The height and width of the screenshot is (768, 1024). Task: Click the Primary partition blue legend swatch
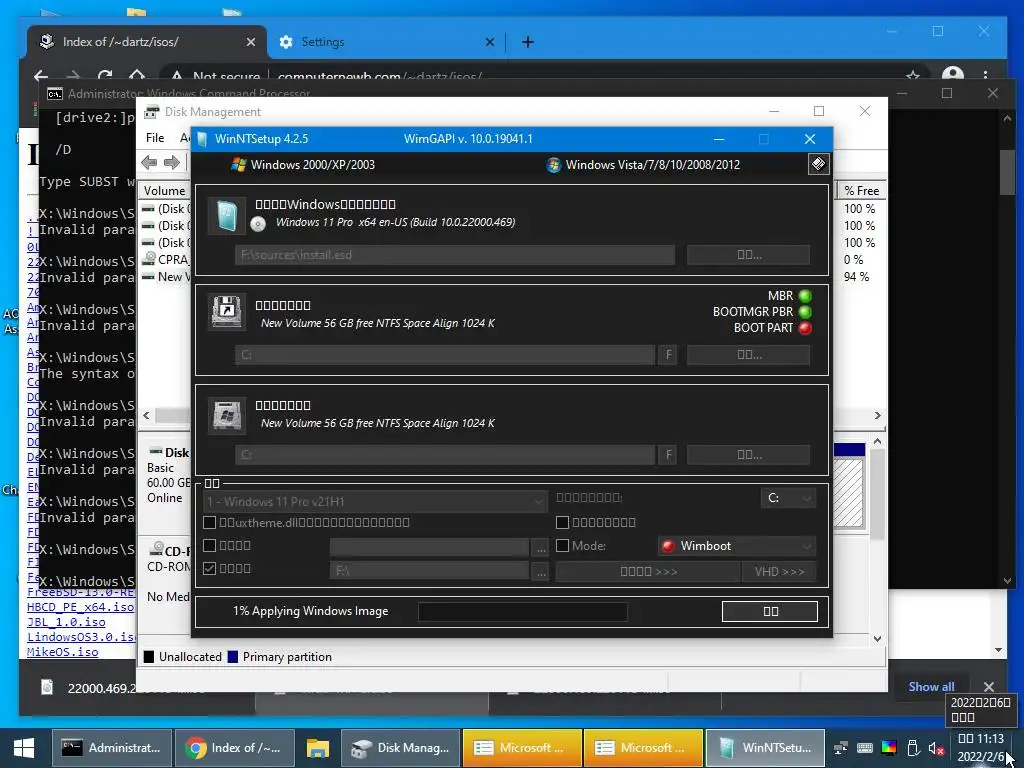pos(232,657)
